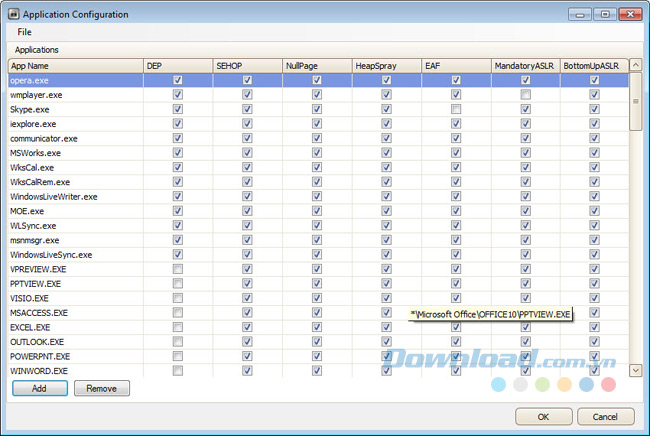The width and height of the screenshot is (650, 436).
Task: Select the MSACCESS.EXE row
Action: pyautogui.click(x=318, y=312)
